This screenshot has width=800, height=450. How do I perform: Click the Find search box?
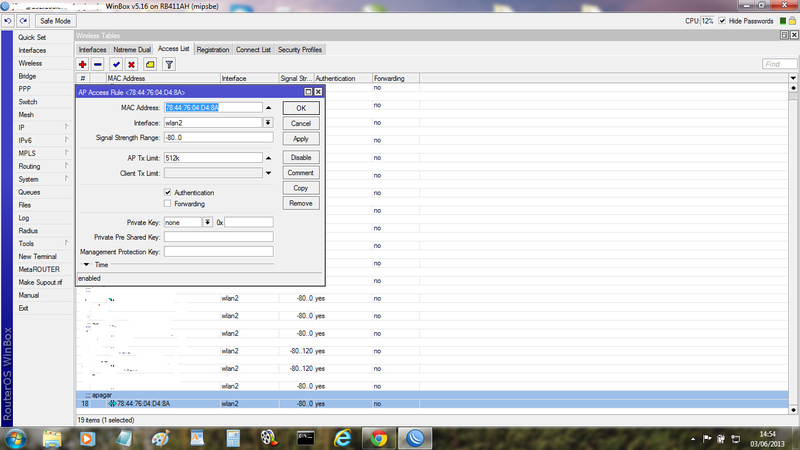click(779, 64)
